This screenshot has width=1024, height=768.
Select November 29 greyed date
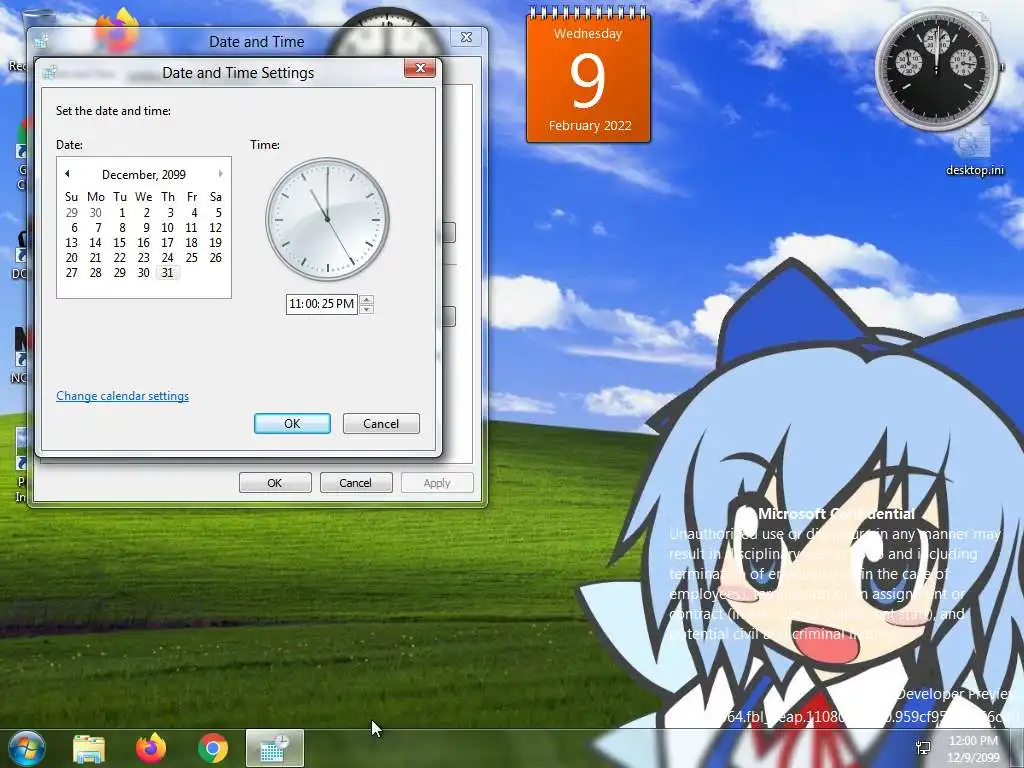click(x=72, y=213)
